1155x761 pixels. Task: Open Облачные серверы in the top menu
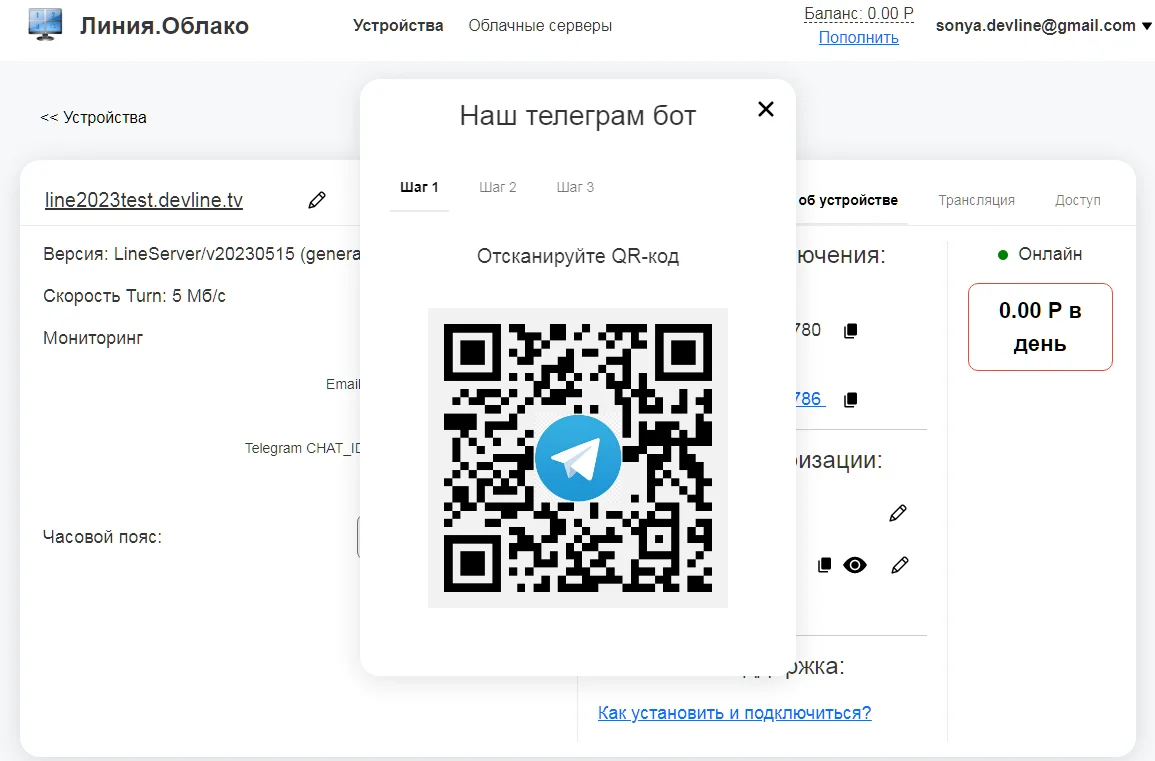tap(540, 26)
